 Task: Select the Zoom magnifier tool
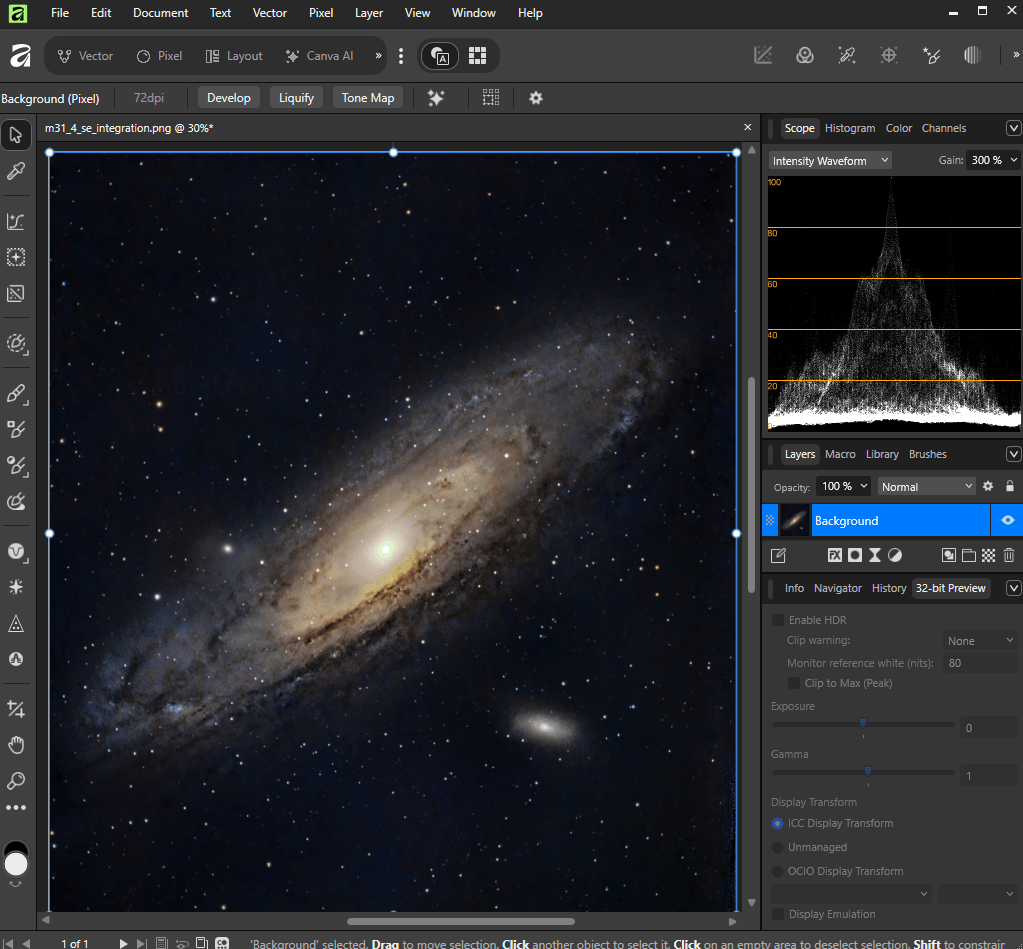tap(16, 781)
